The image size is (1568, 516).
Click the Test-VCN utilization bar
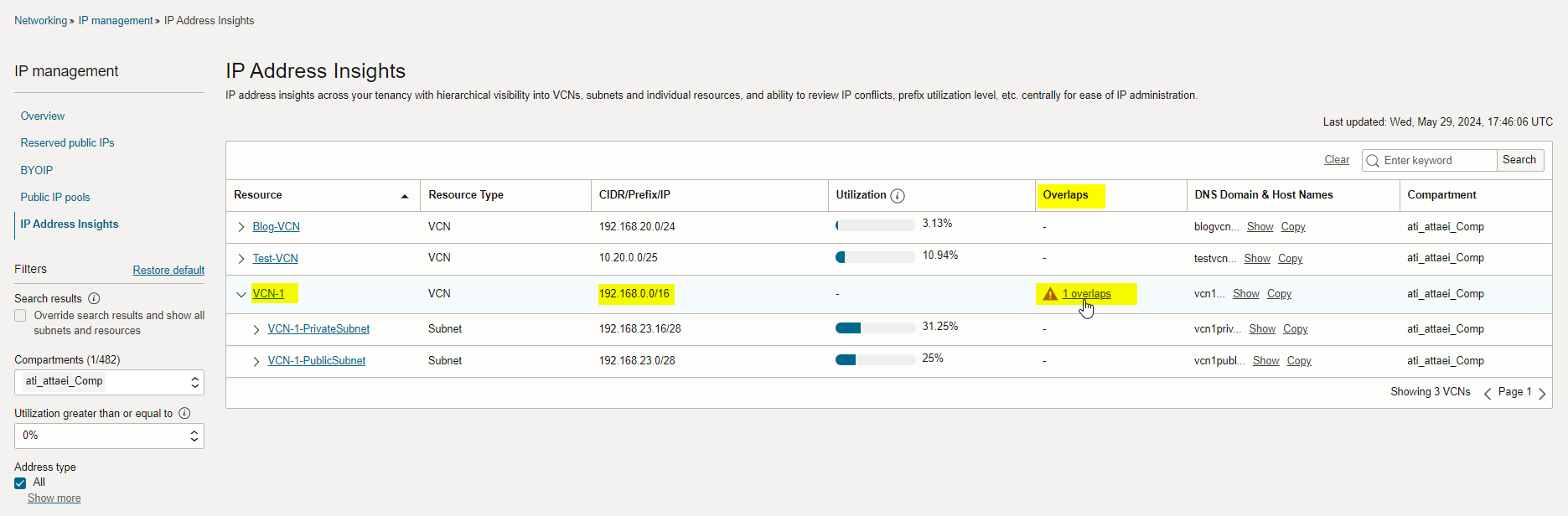pos(875,257)
